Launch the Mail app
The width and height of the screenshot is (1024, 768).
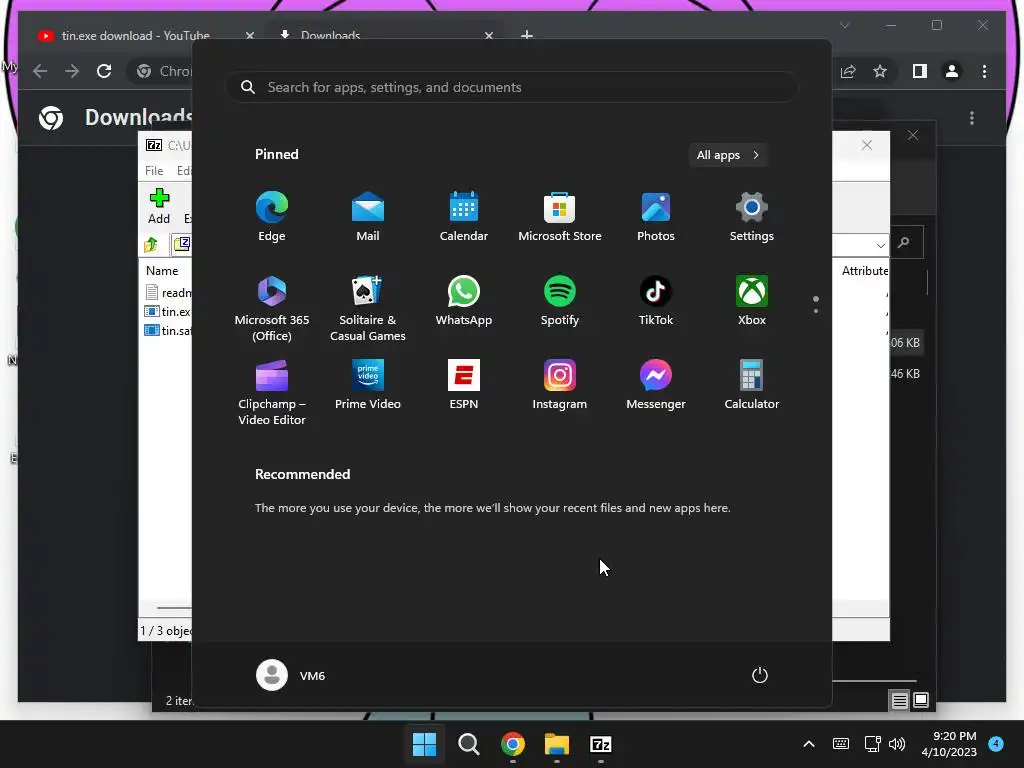click(368, 216)
